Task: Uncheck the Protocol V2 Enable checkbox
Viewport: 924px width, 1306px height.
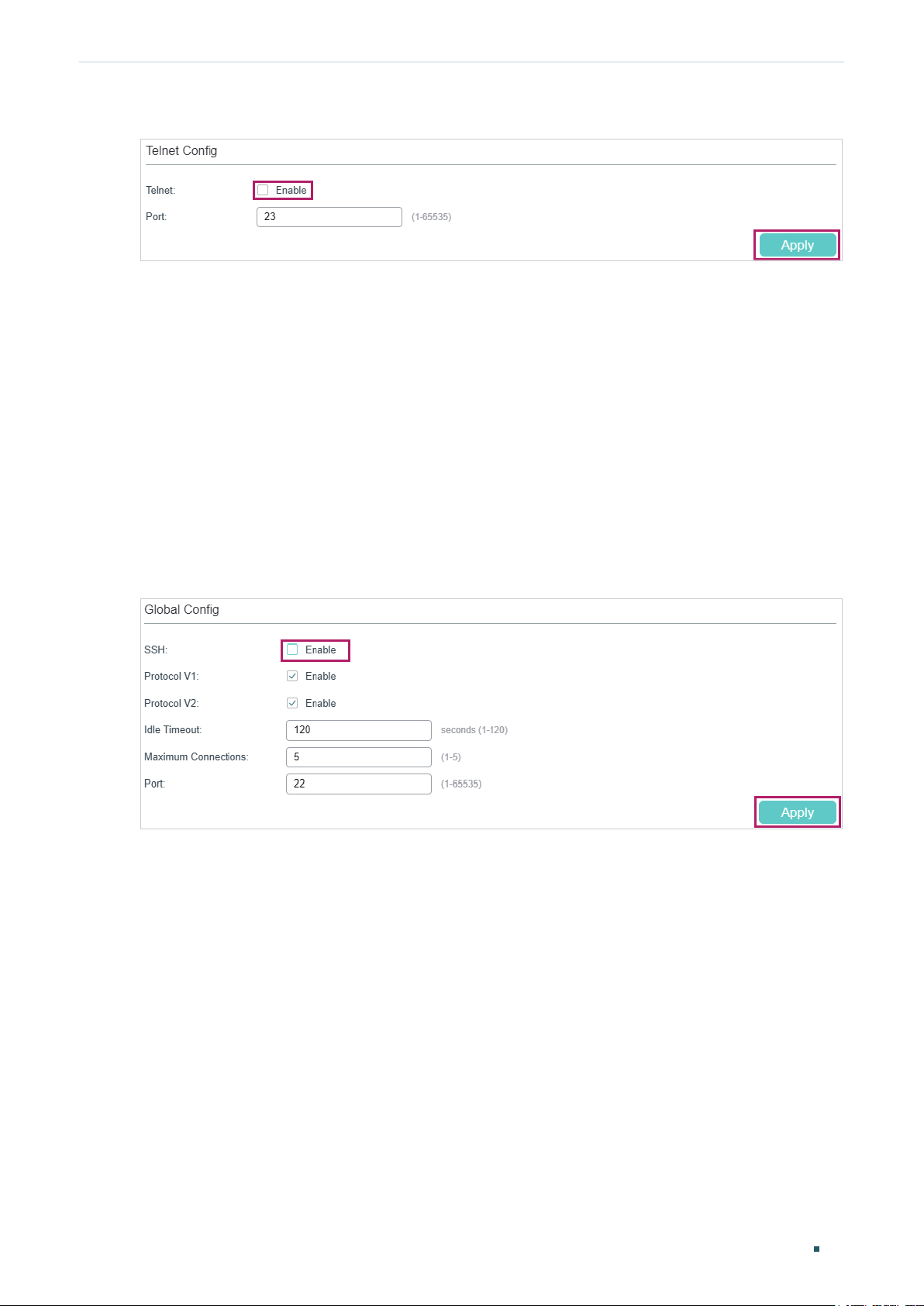Action: (292, 703)
